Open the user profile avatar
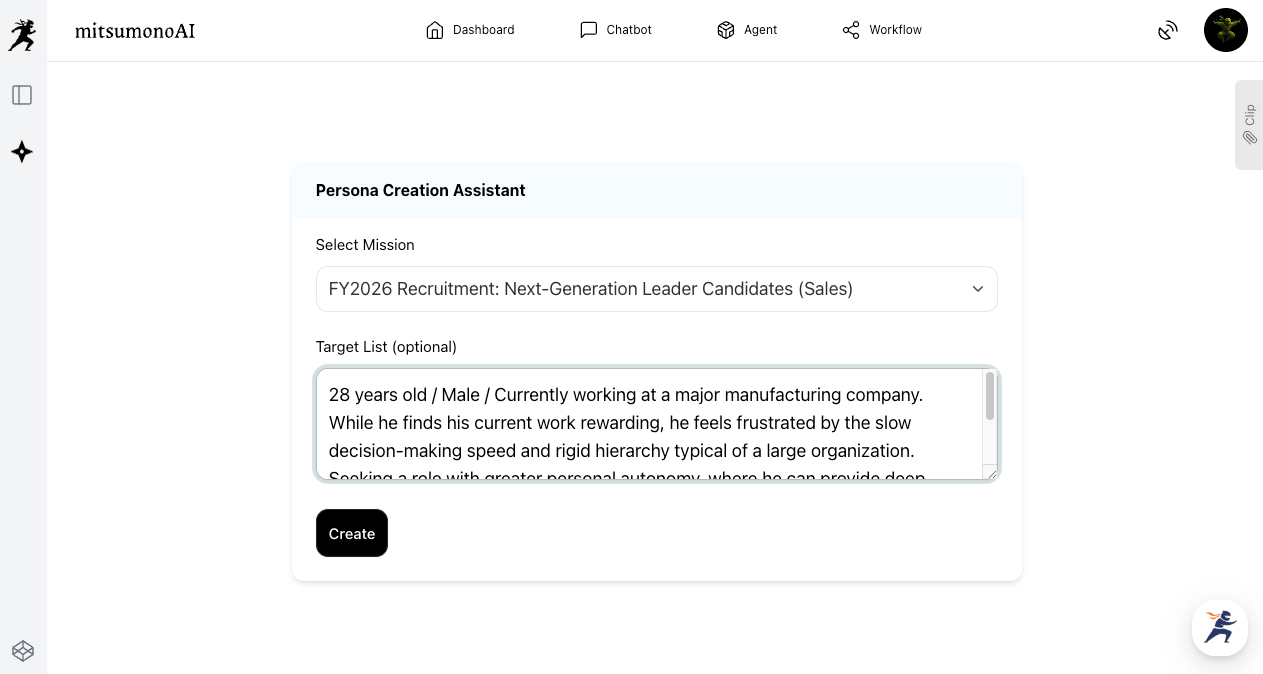The width and height of the screenshot is (1263, 674). pos(1225,31)
